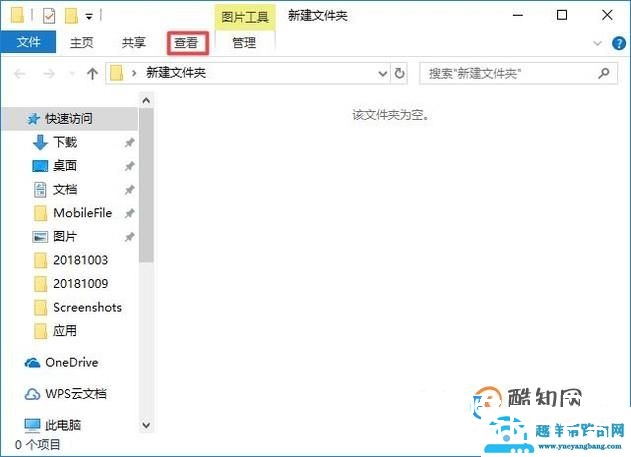This screenshot has height=457, width=631.
Task: Open the 管理 tab under 图片工具
Action: tap(244, 42)
